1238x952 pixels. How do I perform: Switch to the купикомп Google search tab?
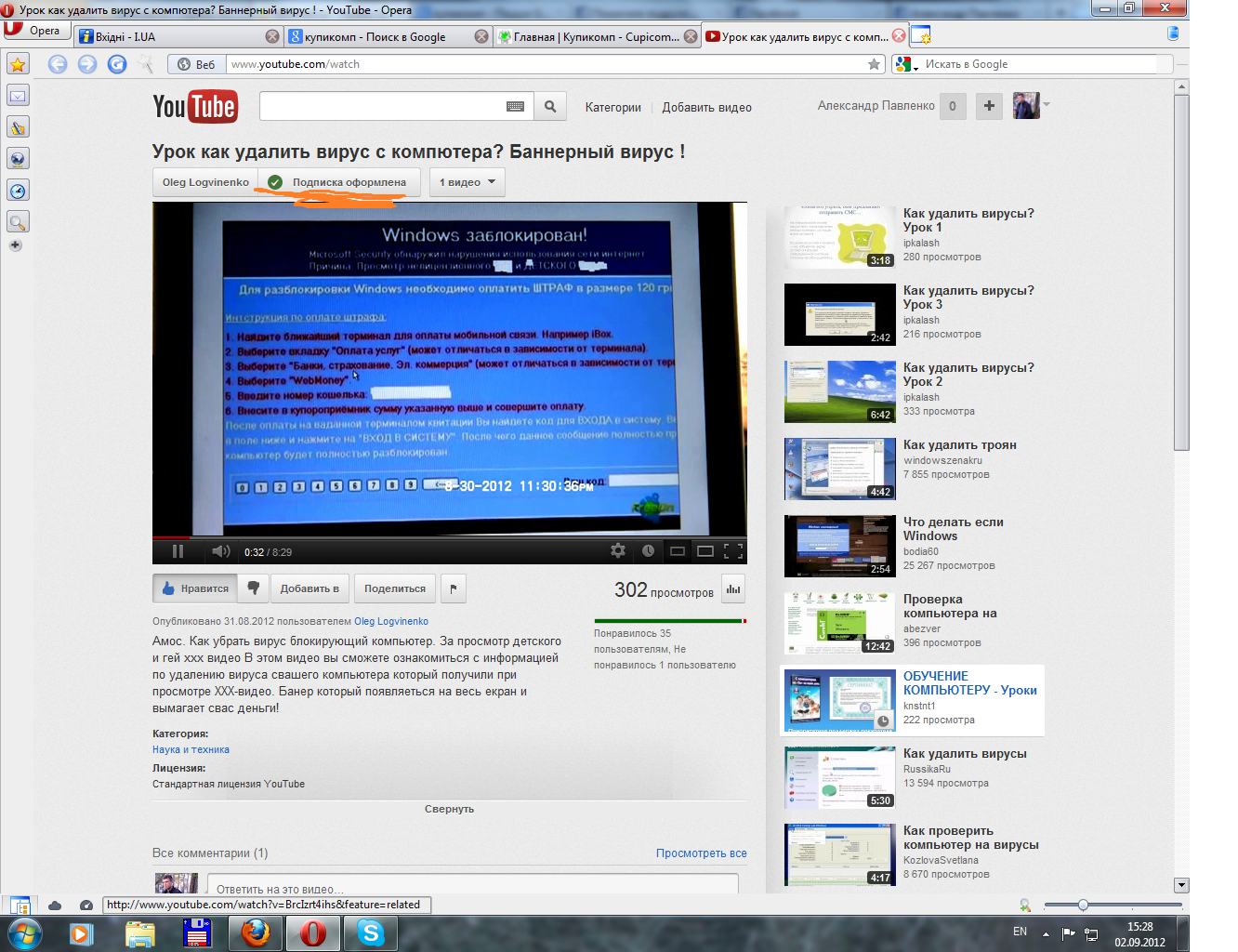coord(388,36)
